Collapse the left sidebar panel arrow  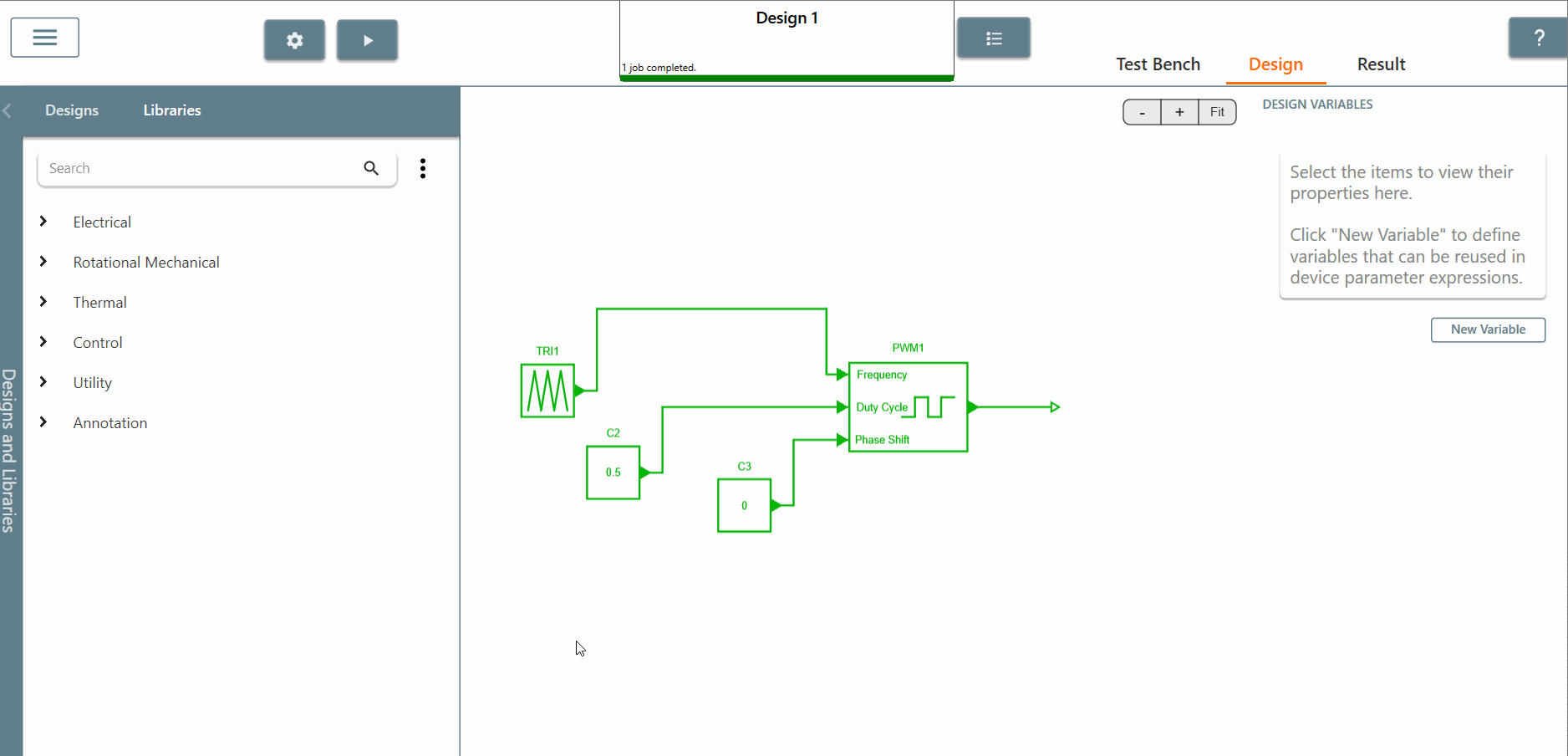8,110
